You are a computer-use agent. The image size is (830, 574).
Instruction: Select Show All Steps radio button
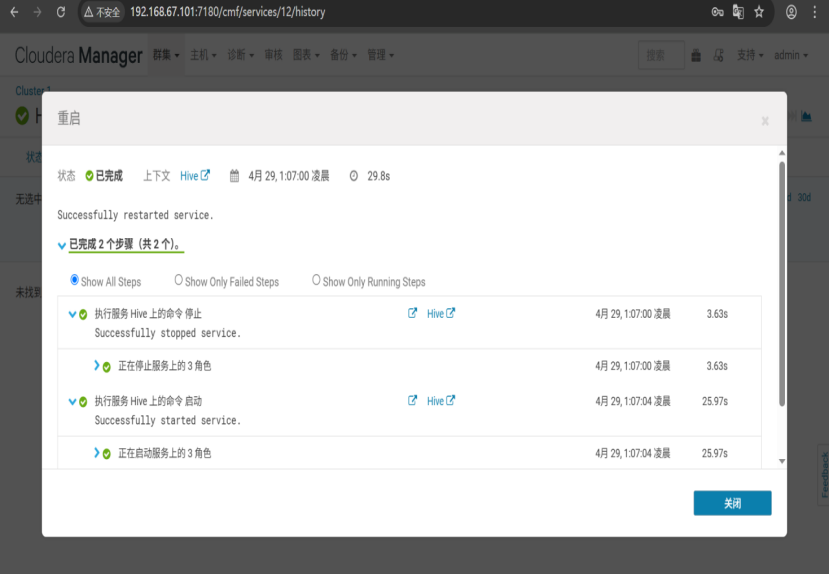click(x=75, y=280)
